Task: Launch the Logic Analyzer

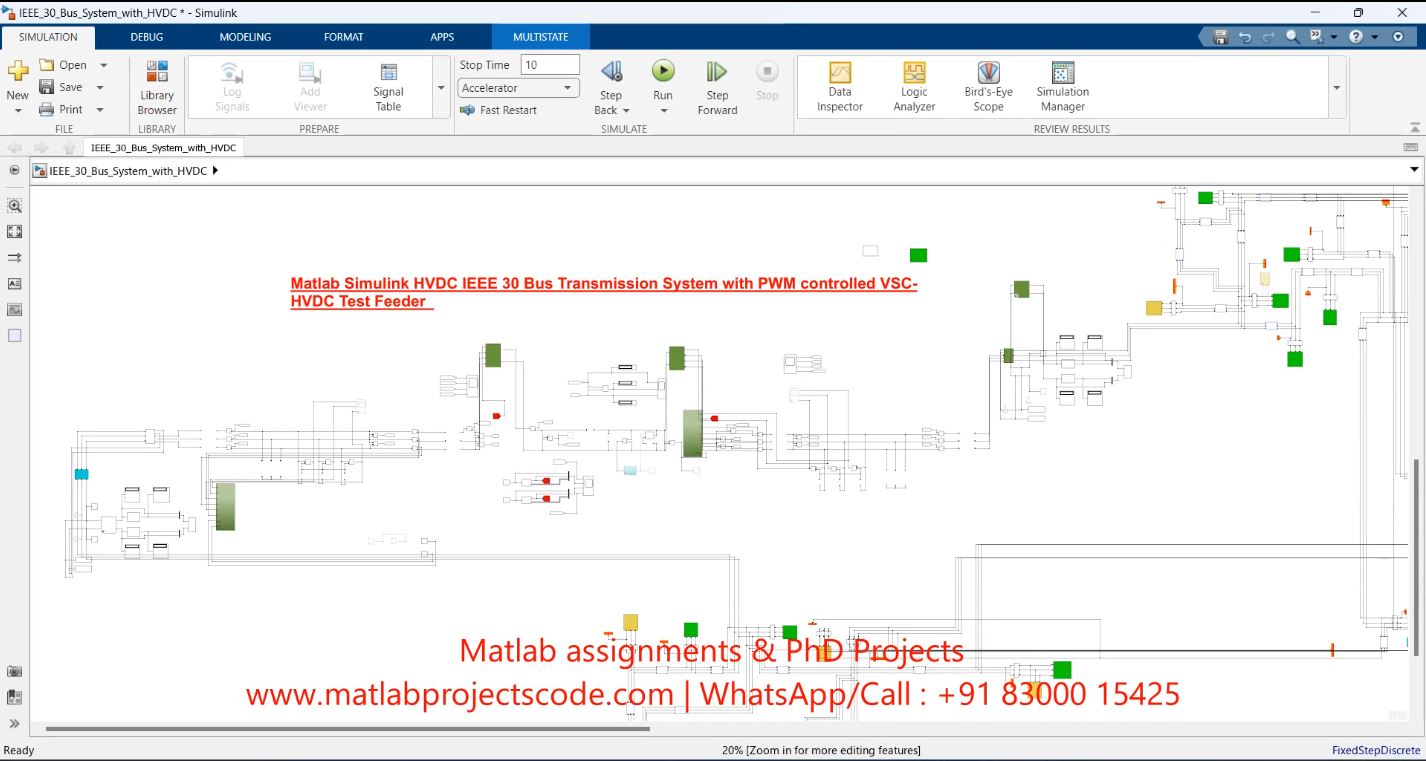Action: pyautogui.click(x=914, y=88)
